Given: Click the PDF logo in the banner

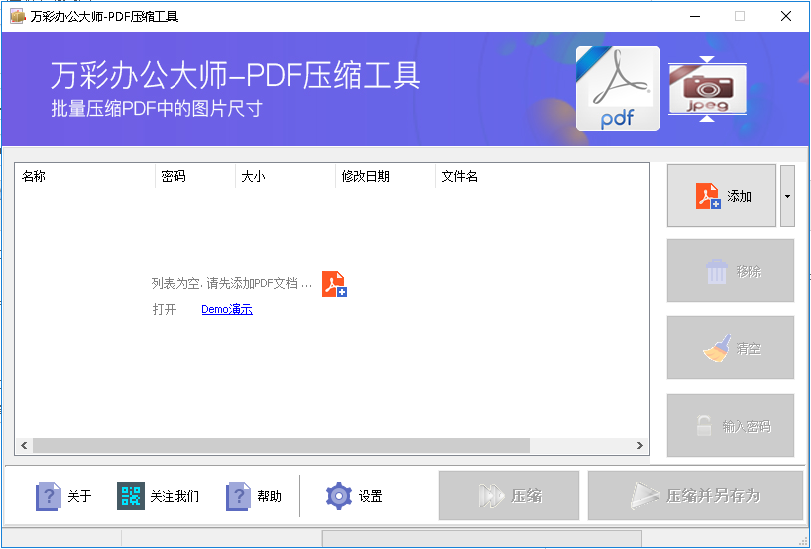Looking at the screenshot, I should click(617, 89).
